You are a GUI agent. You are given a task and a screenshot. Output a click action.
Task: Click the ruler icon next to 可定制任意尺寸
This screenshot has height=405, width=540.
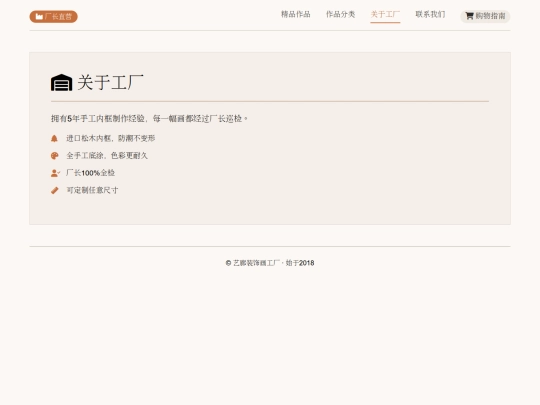(54, 190)
